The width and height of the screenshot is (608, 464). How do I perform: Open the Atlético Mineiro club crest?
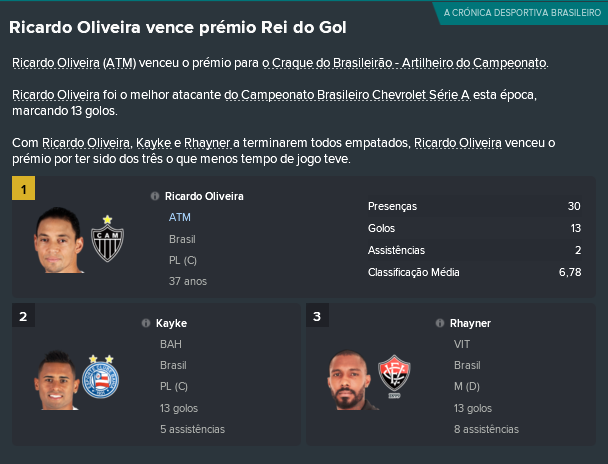(x=107, y=239)
